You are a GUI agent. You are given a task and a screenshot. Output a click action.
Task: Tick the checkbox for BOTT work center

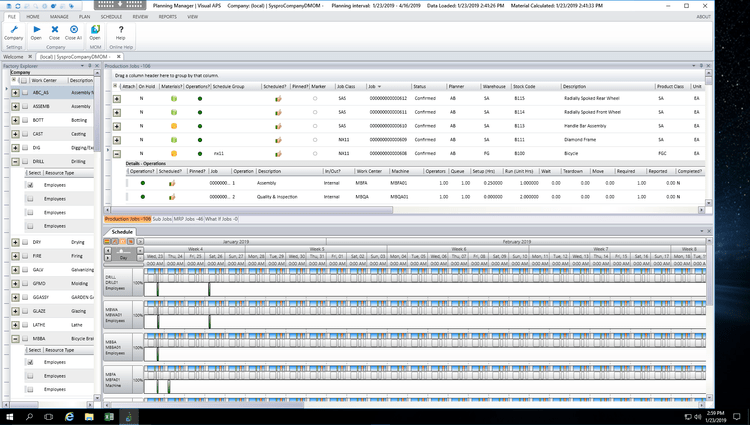[x=25, y=120]
